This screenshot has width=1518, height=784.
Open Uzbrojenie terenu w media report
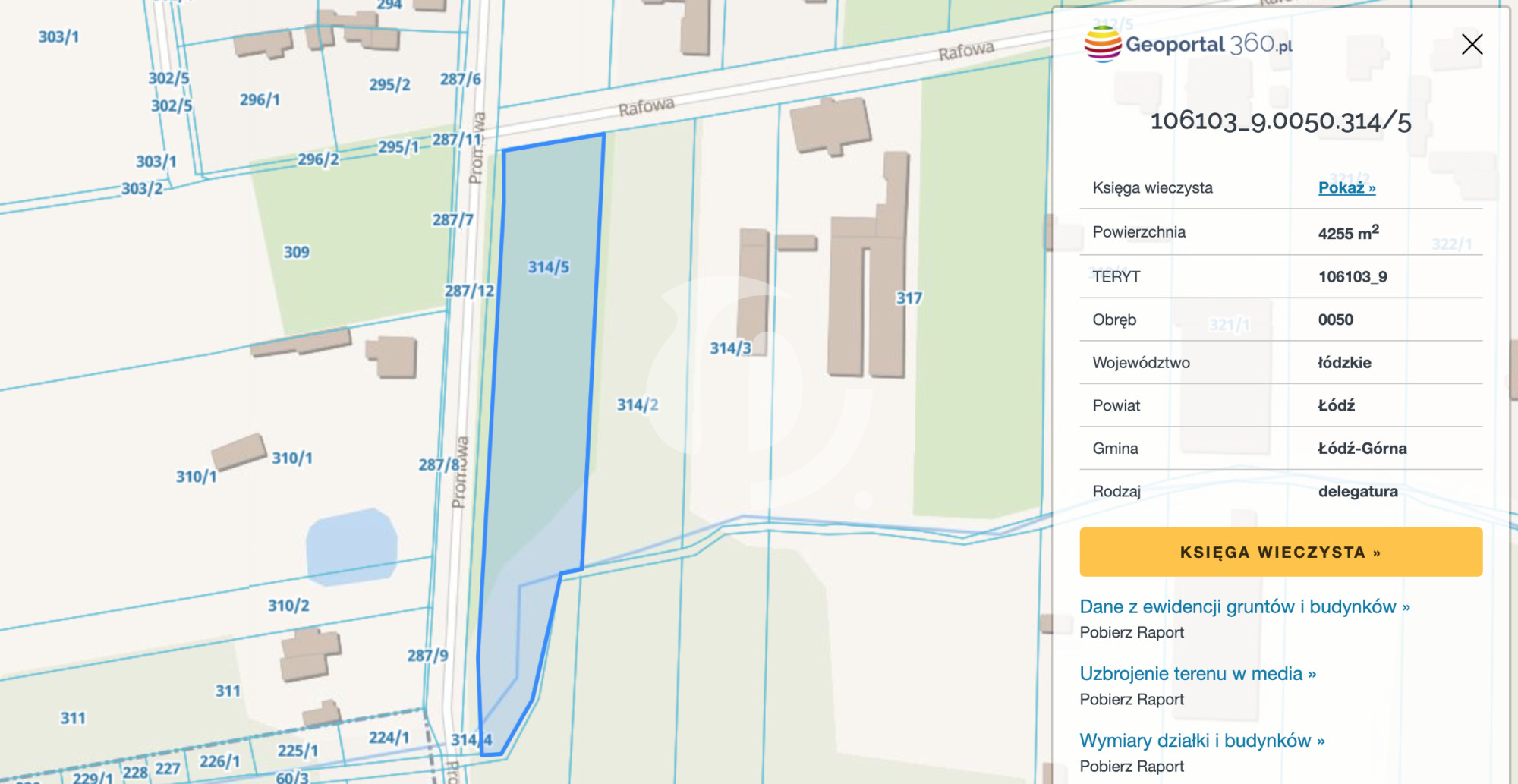tap(1197, 673)
